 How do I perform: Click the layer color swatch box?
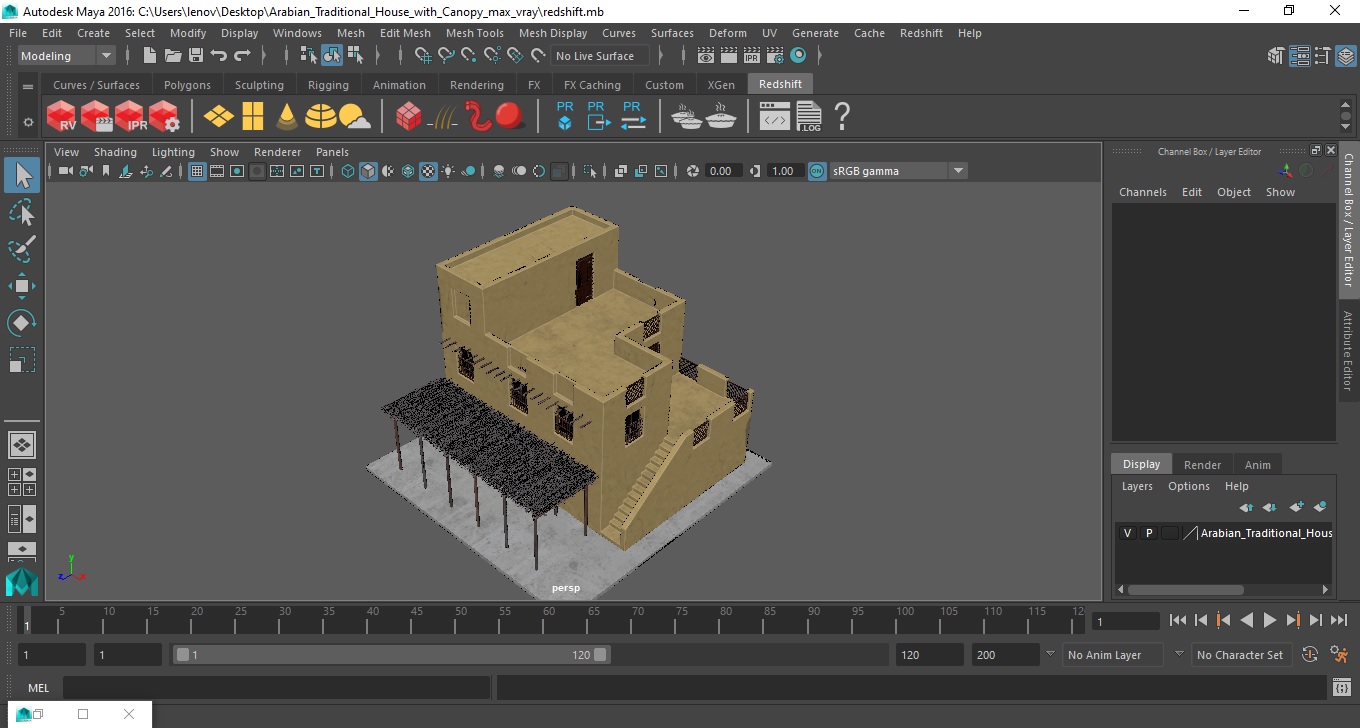point(1170,533)
